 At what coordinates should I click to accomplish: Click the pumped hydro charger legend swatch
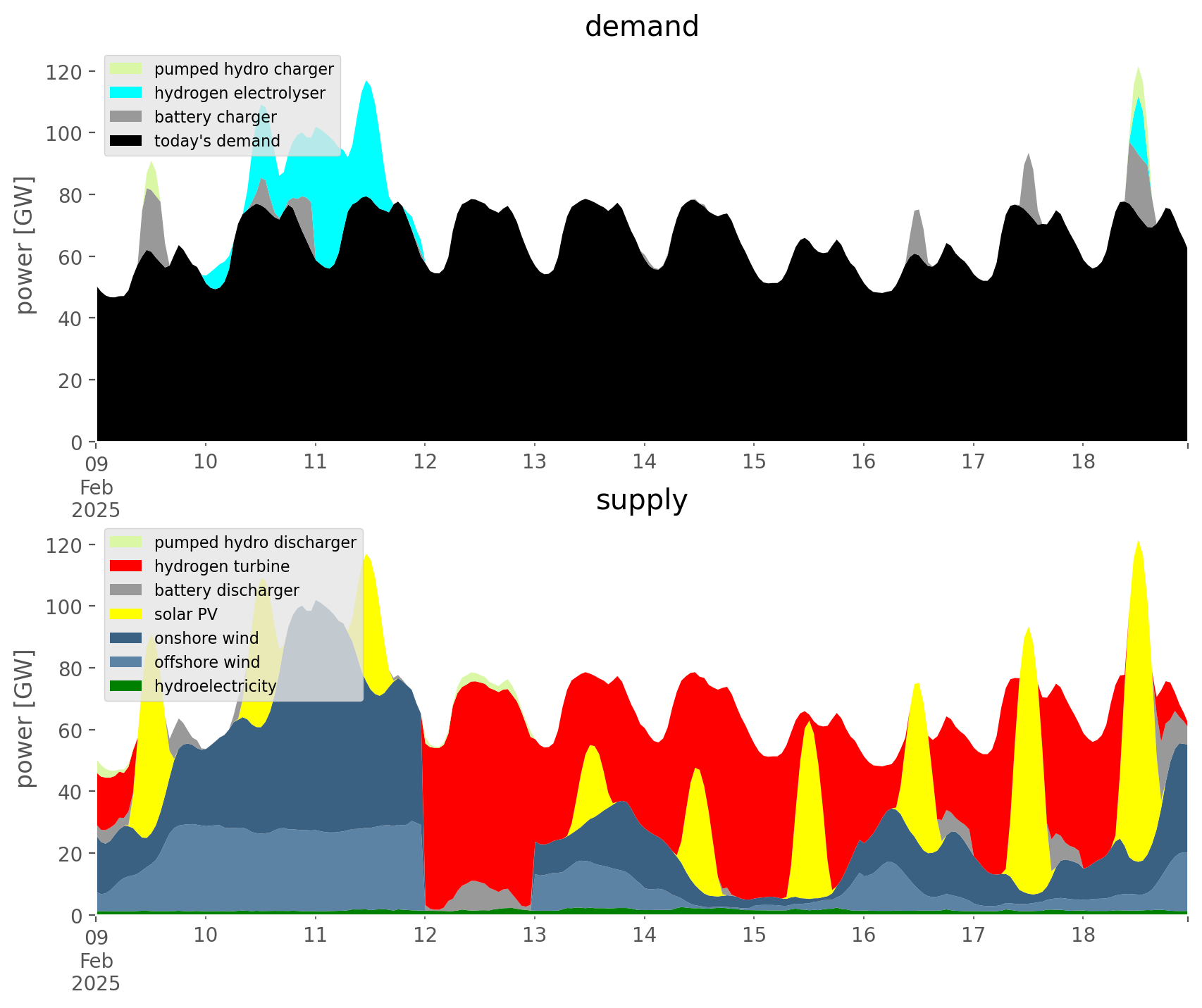tap(127, 69)
